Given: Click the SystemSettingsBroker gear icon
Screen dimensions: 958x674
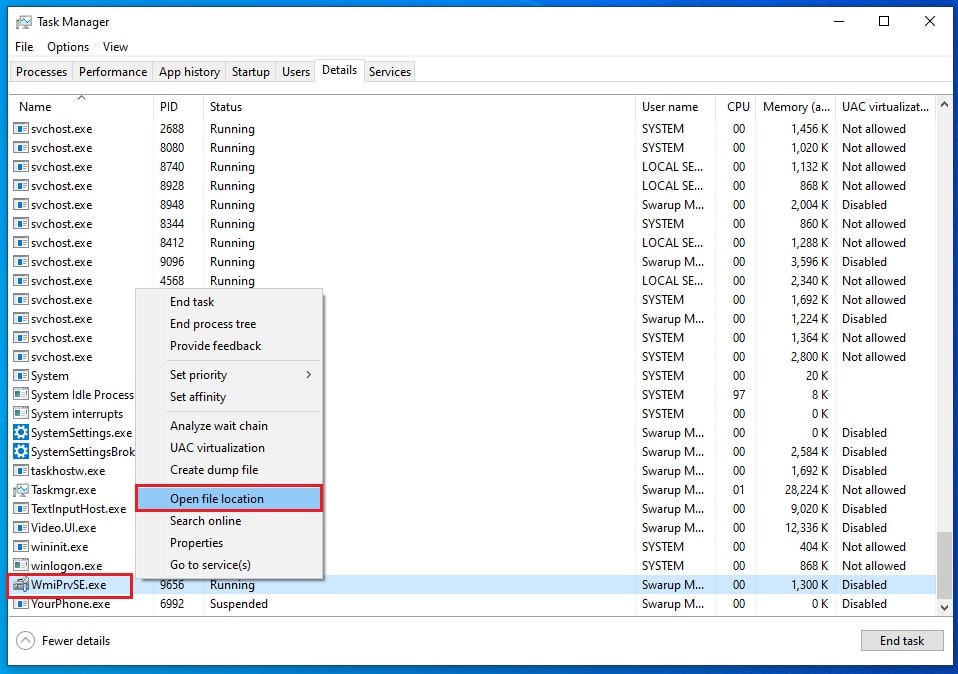Looking at the screenshot, I should click(21, 452).
